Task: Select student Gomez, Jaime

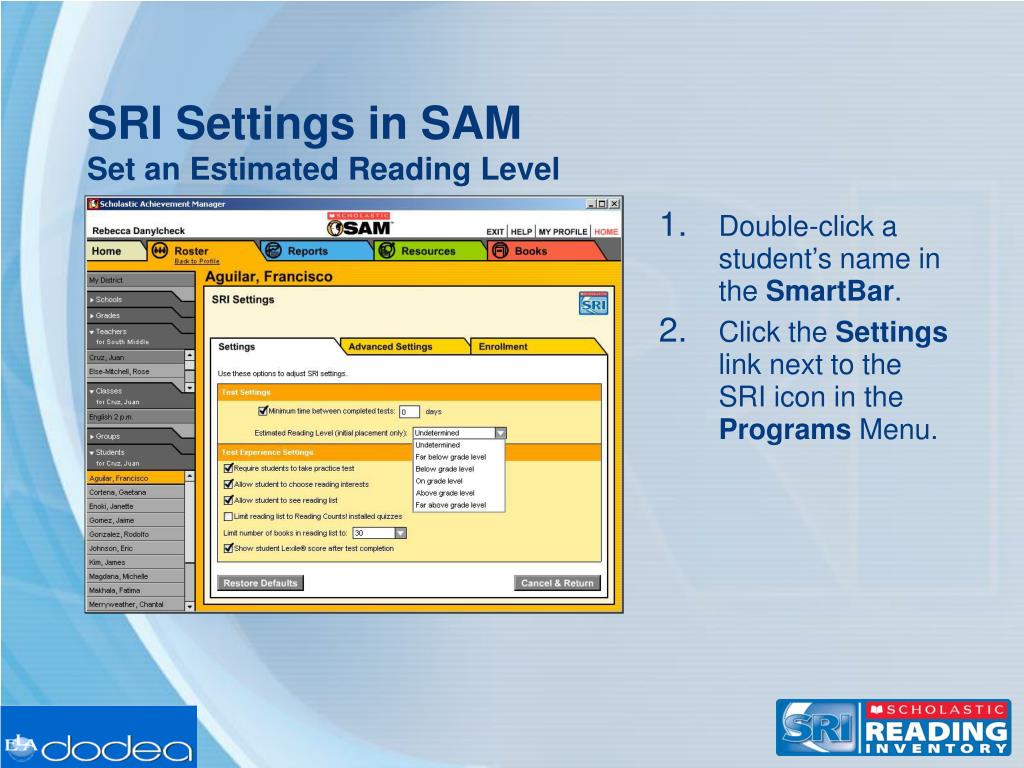Action: coord(135,520)
